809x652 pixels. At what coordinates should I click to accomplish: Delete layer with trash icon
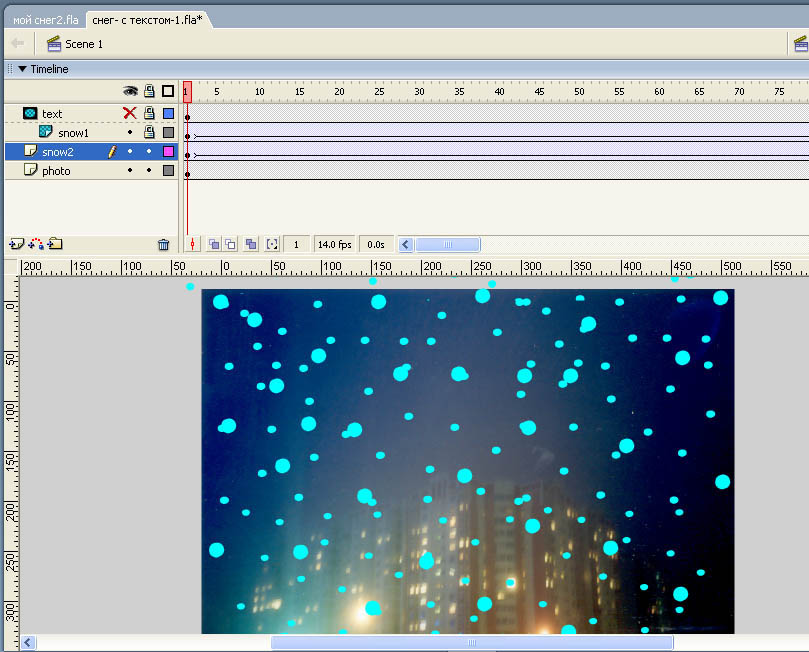(164, 244)
